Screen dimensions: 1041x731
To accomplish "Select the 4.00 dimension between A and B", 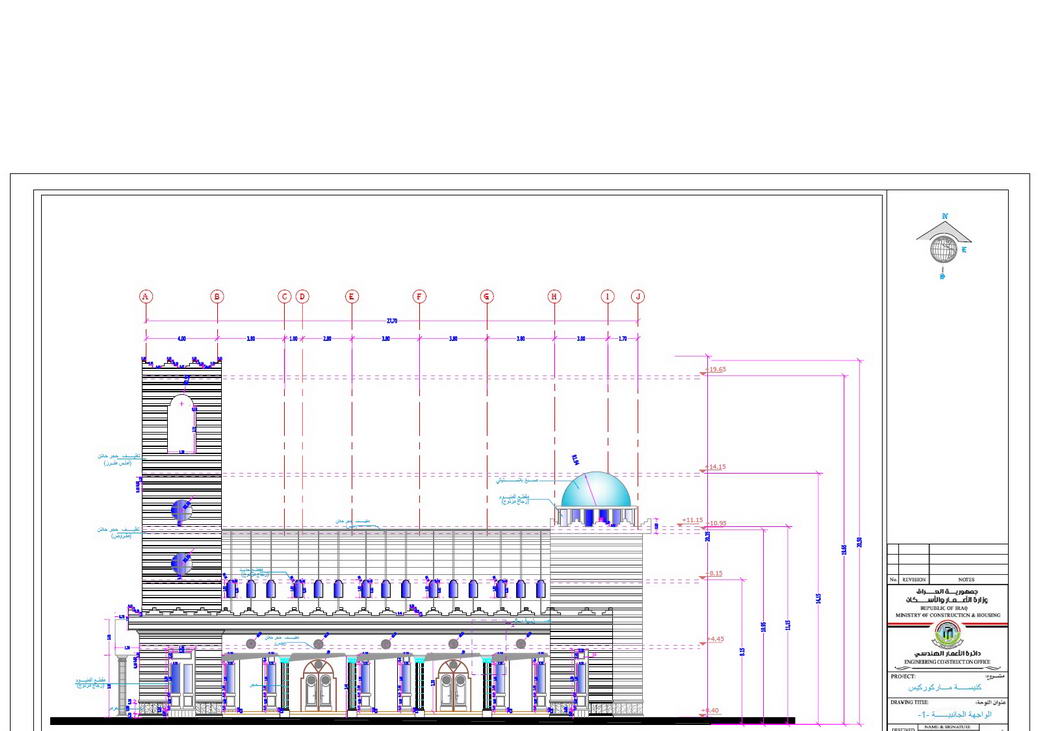I will (x=181, y=339).
